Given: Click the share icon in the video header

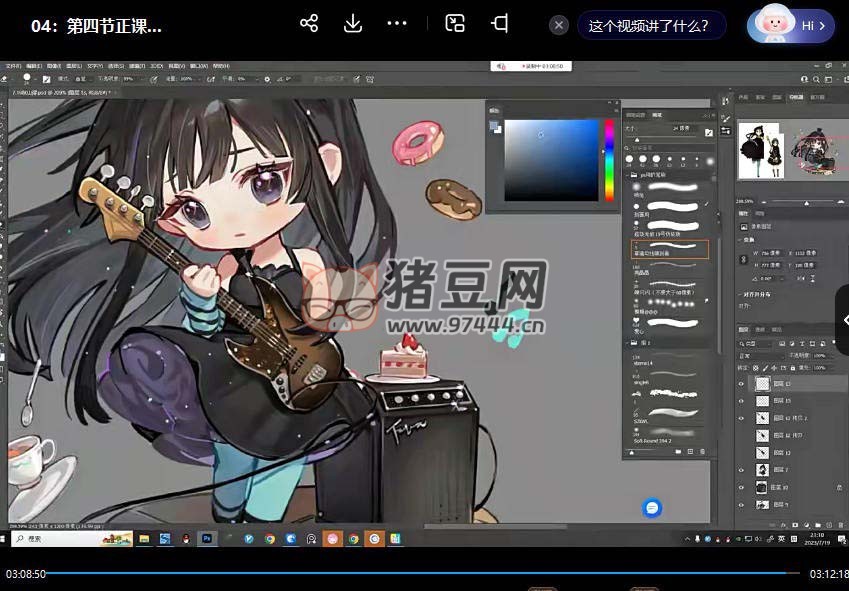Looking at the screenshot, I should [309, 24].
